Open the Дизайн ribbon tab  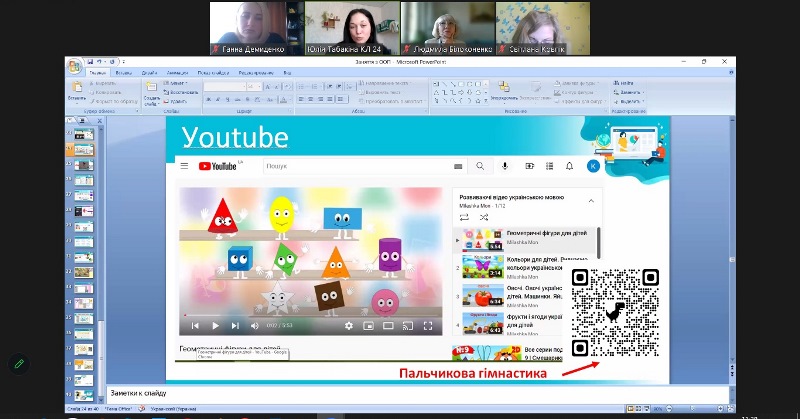148,73
